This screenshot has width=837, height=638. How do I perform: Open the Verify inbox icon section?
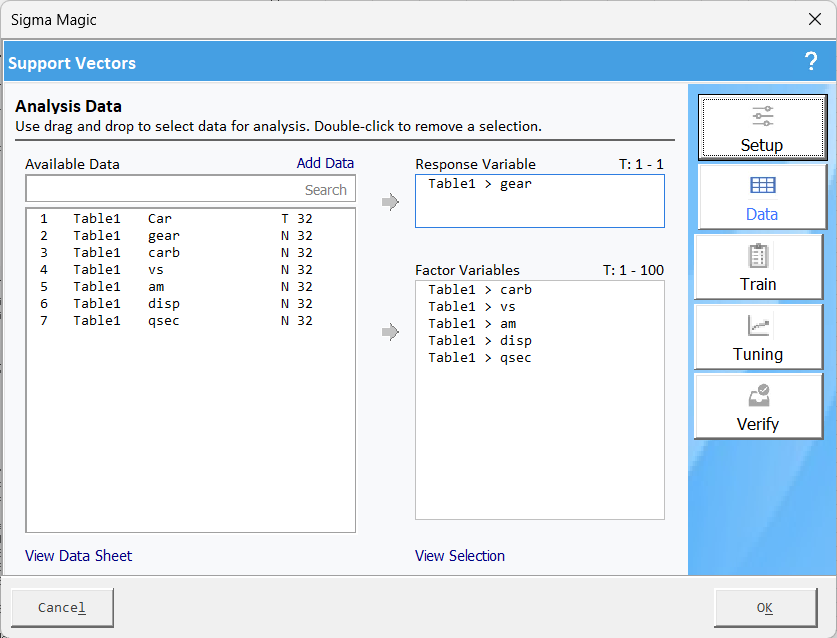(x=758, y=407)
